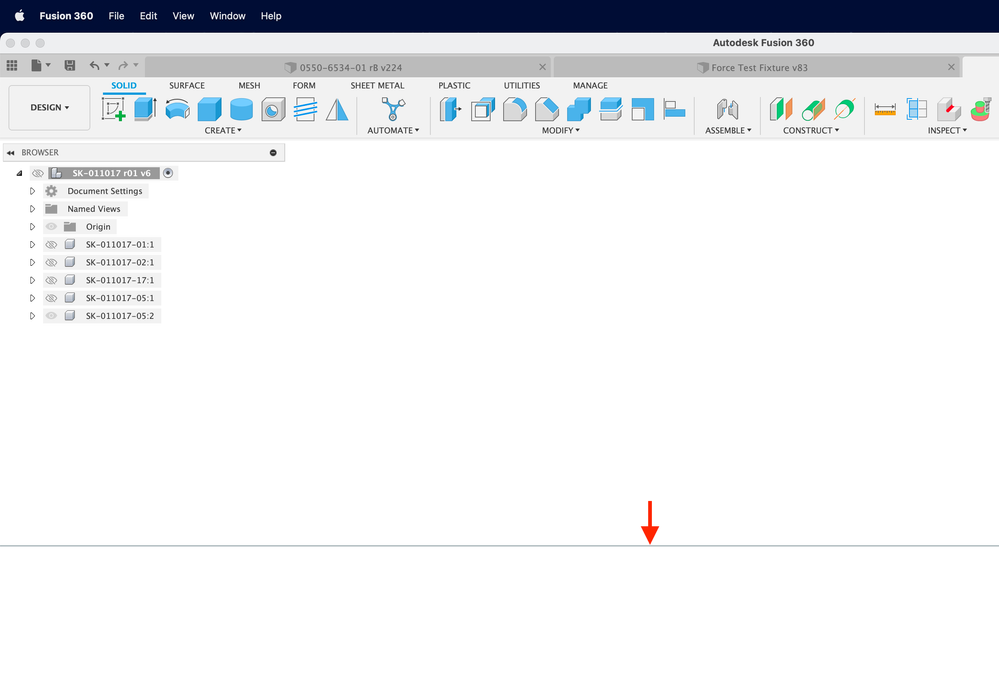
Task: Select the Press Pull tool
Action: [x=450, y=109]
